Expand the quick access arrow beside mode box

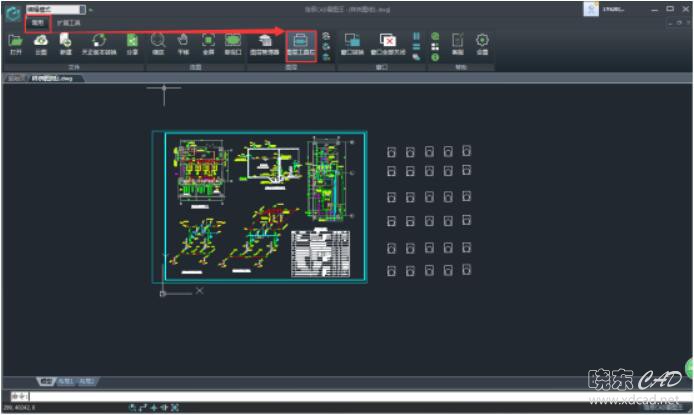tap(90, 9)
